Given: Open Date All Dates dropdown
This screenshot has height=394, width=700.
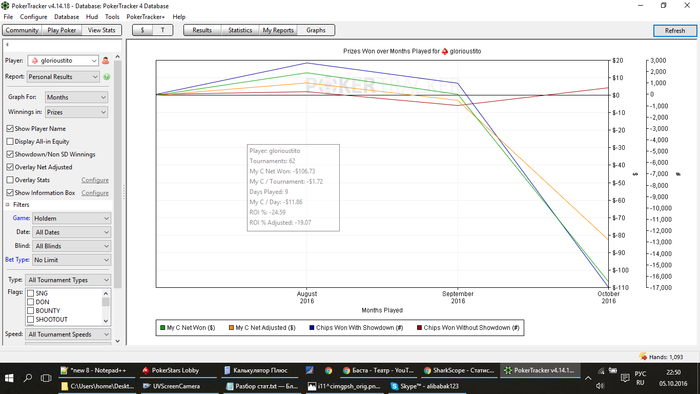Looking at the screenshot, I should (x=71, y=232).
